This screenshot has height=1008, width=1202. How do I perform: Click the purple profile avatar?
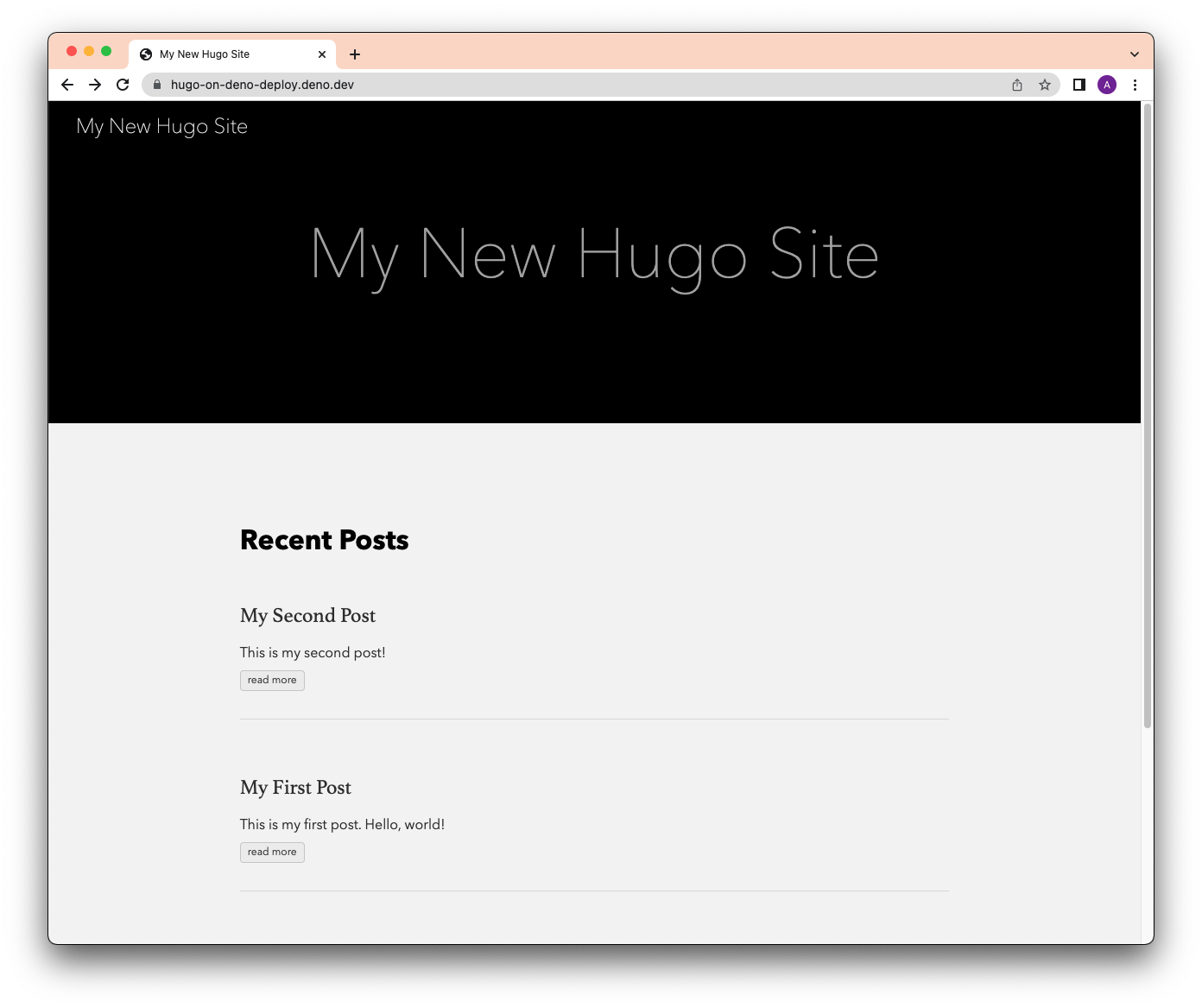click(1106, 85)
